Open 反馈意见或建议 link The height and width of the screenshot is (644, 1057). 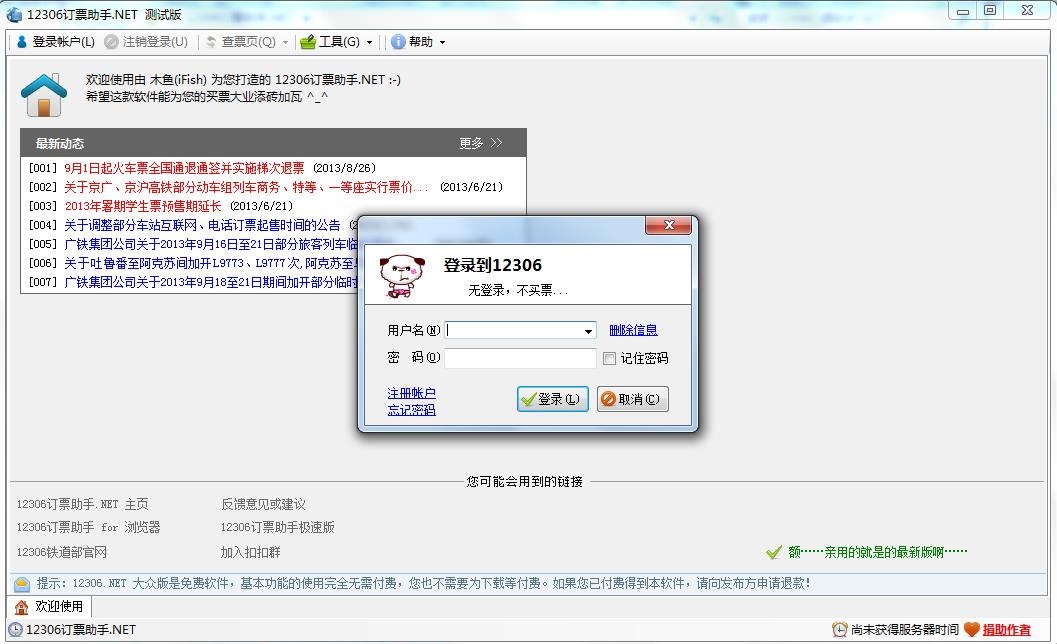pyautogui.click(x=263, y=504)
